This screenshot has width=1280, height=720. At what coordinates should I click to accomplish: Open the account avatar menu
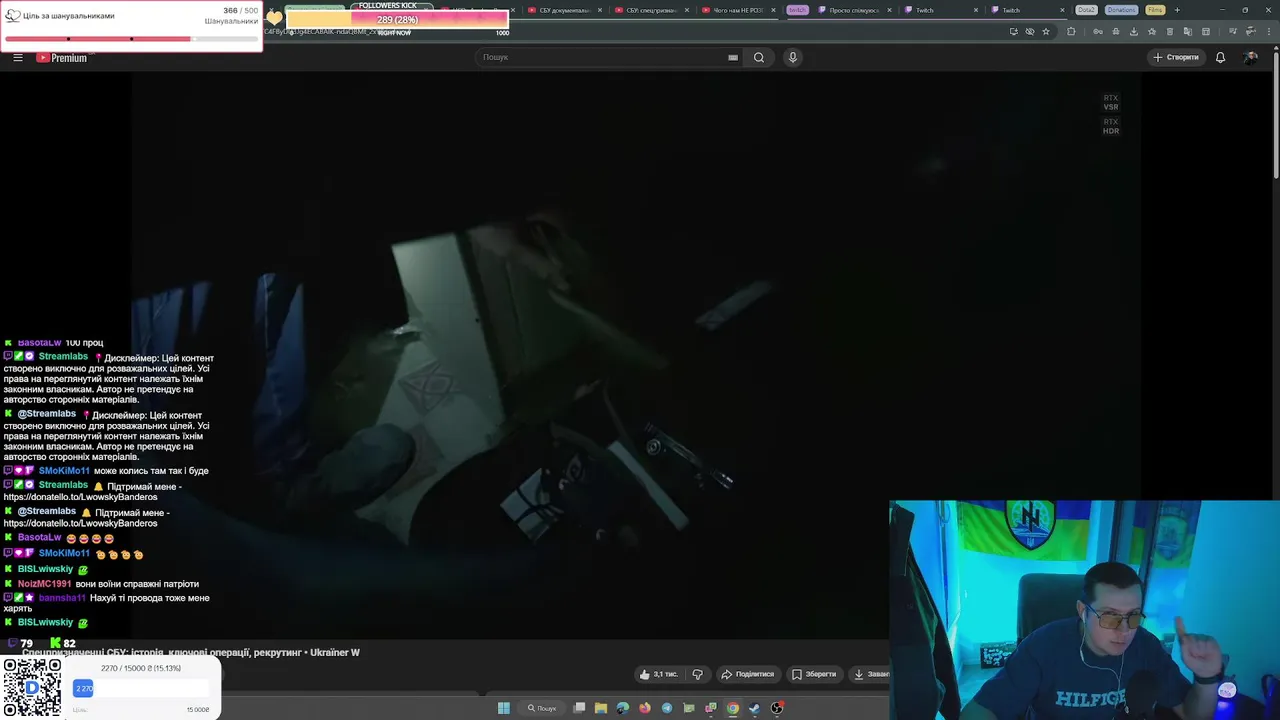point(1250,57)
